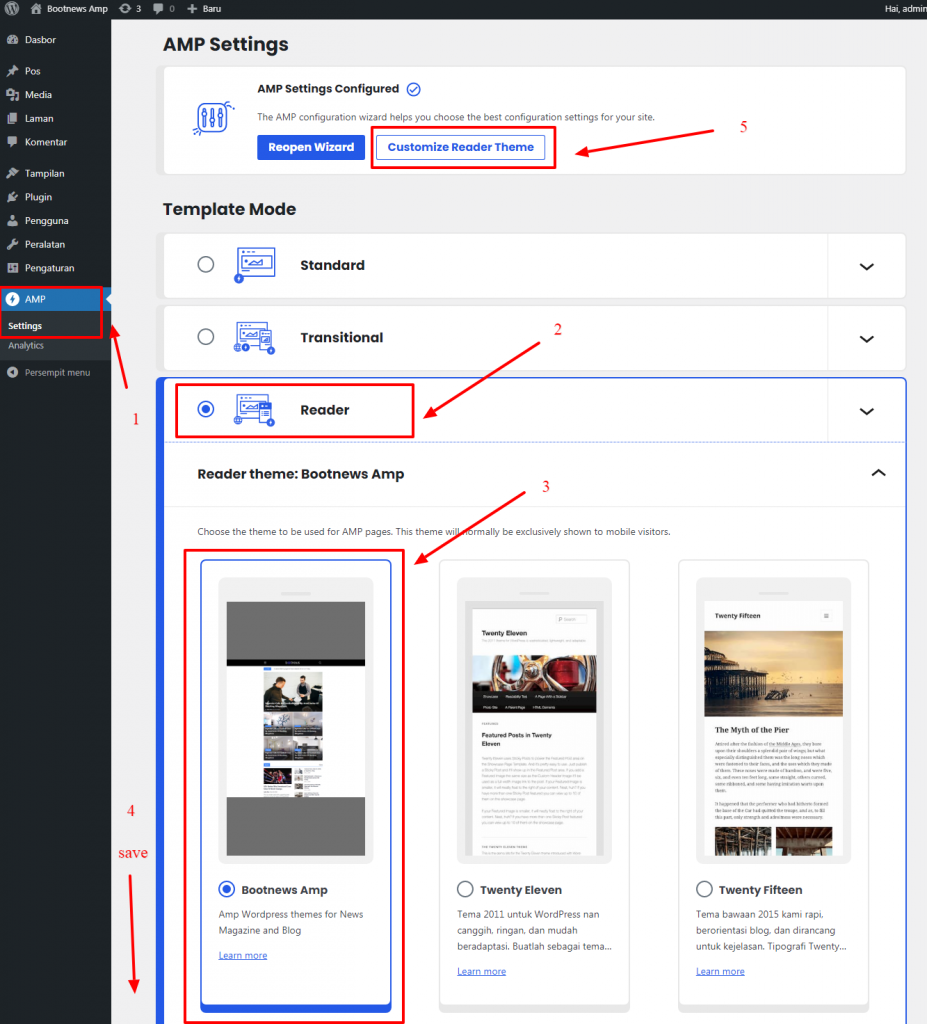Click the Persempit menu collapse arrow icon
This screenshot has height=1024, width=927.
click(x=12, y=372)
